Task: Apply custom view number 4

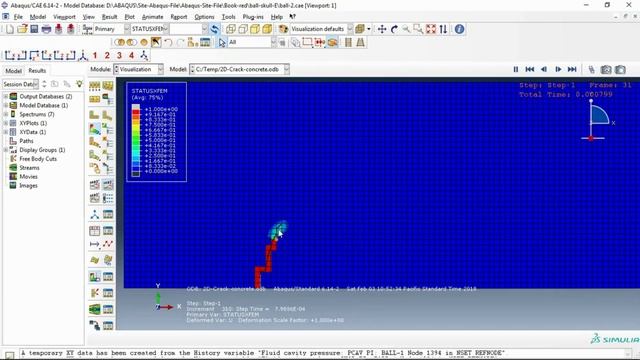Action: (131, 56)
